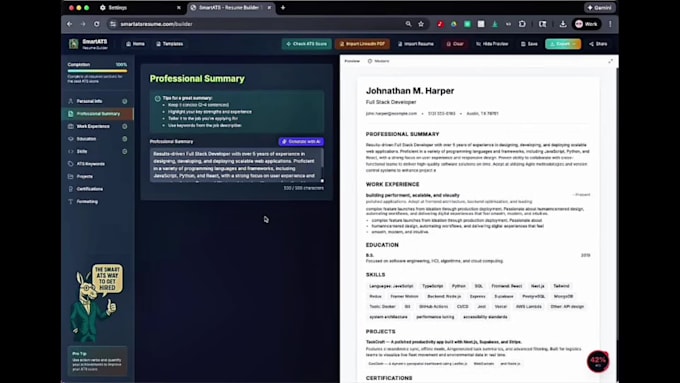
Task: Click the Gemini button
Action: pos(599,8)
